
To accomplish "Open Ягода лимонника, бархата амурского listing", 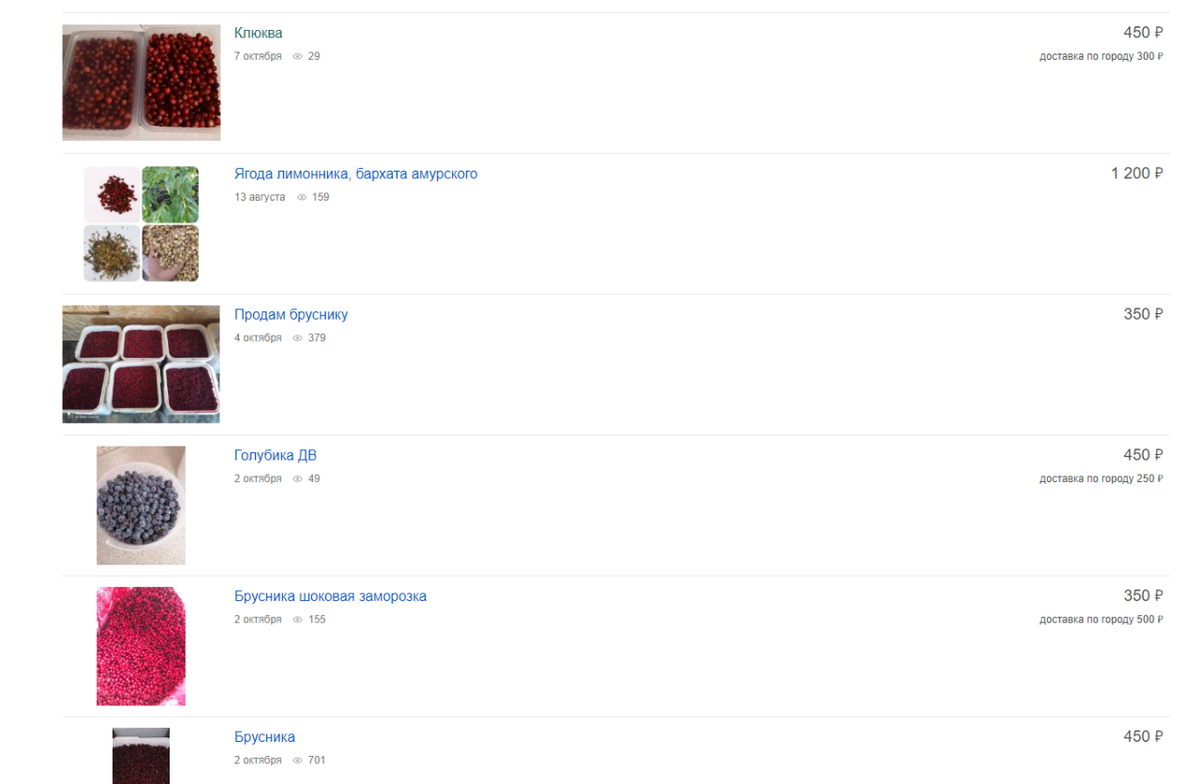I will coord(356,174).
